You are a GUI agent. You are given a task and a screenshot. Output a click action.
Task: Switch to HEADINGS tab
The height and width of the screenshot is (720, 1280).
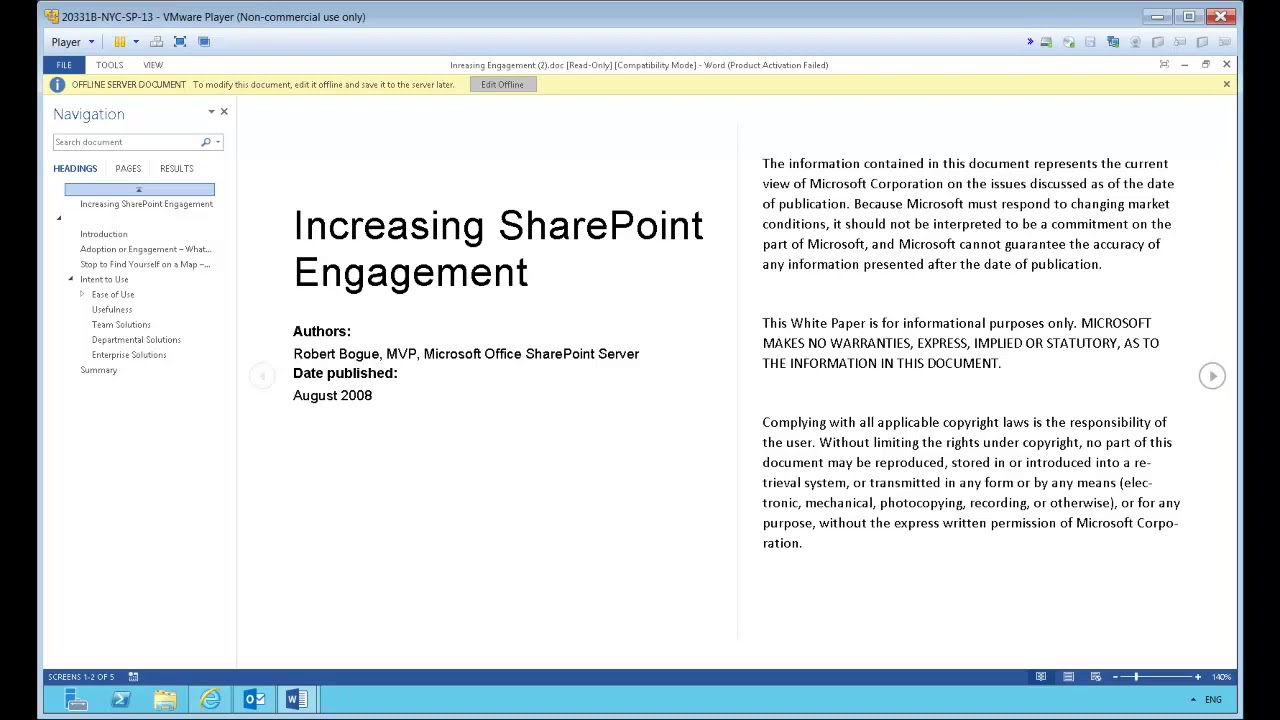[75, 169]
